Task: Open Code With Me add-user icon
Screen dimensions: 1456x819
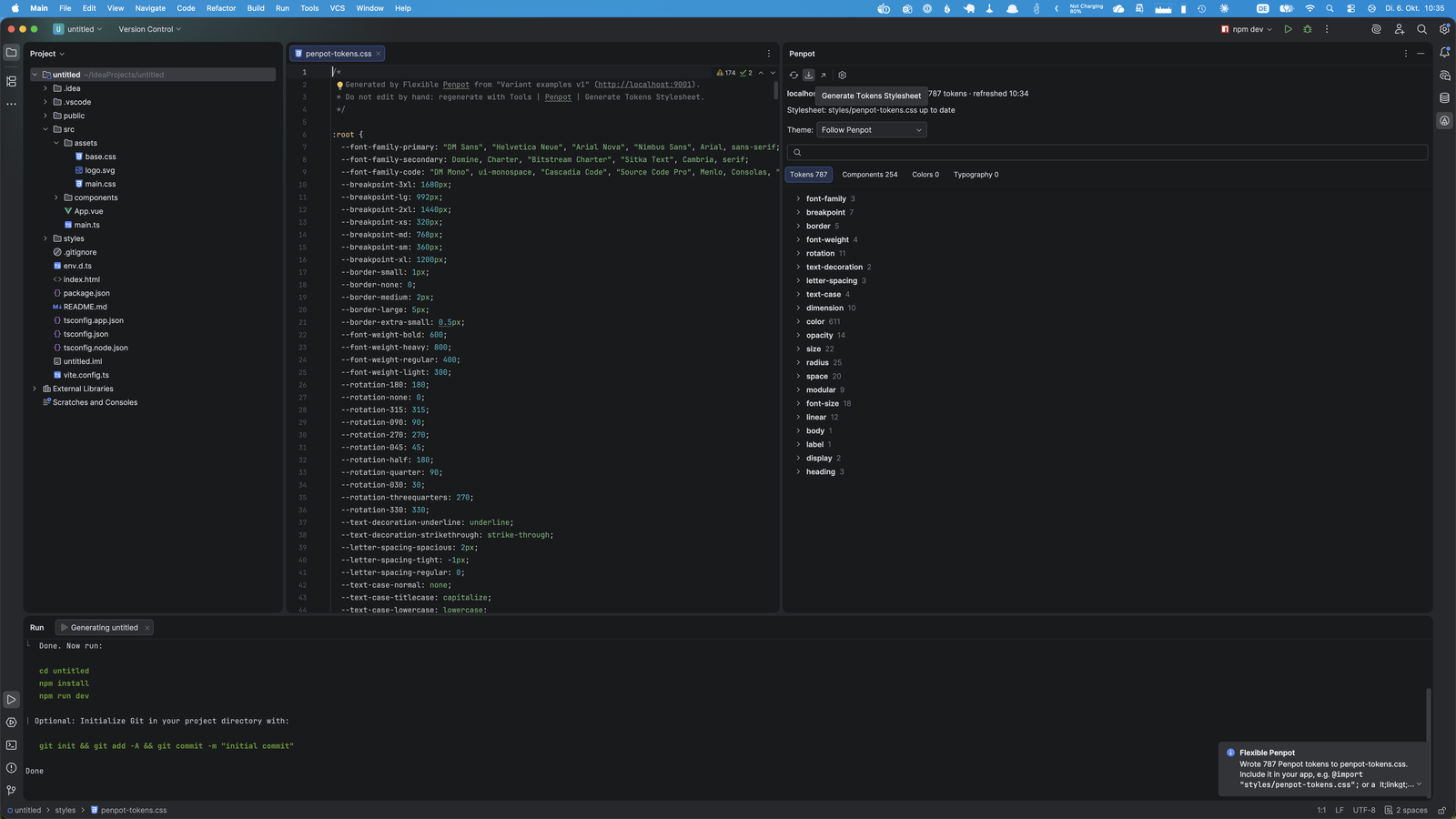Action: pyautogui.click(x=1400, y=29)
